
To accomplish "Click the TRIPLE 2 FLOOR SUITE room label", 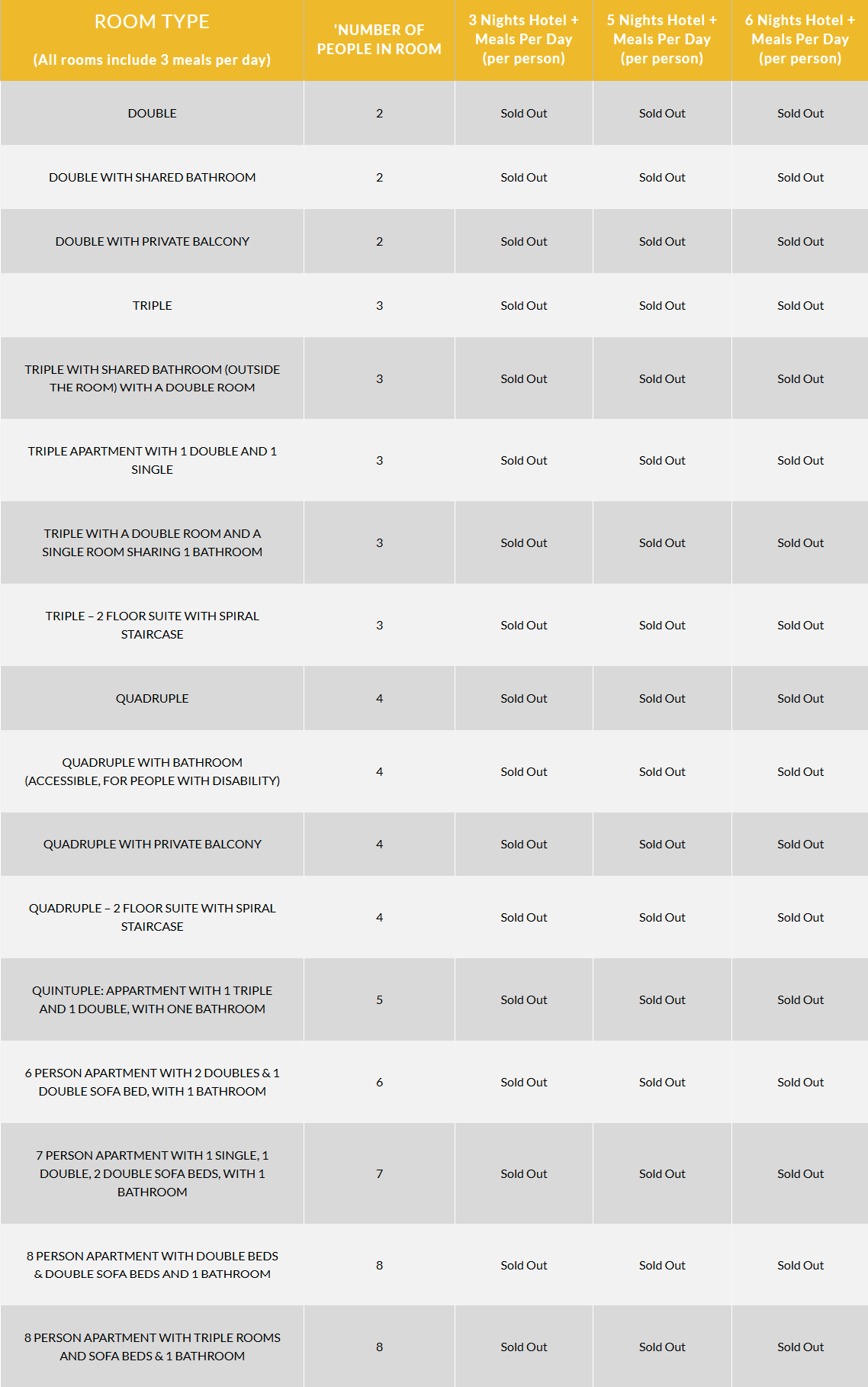I will [152, 625].
